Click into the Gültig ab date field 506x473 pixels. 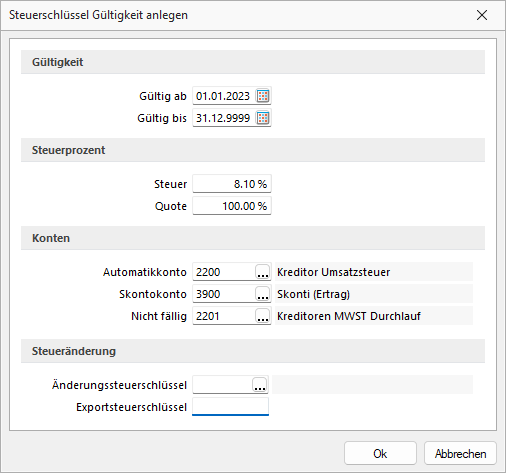click(x=224, y=96)
